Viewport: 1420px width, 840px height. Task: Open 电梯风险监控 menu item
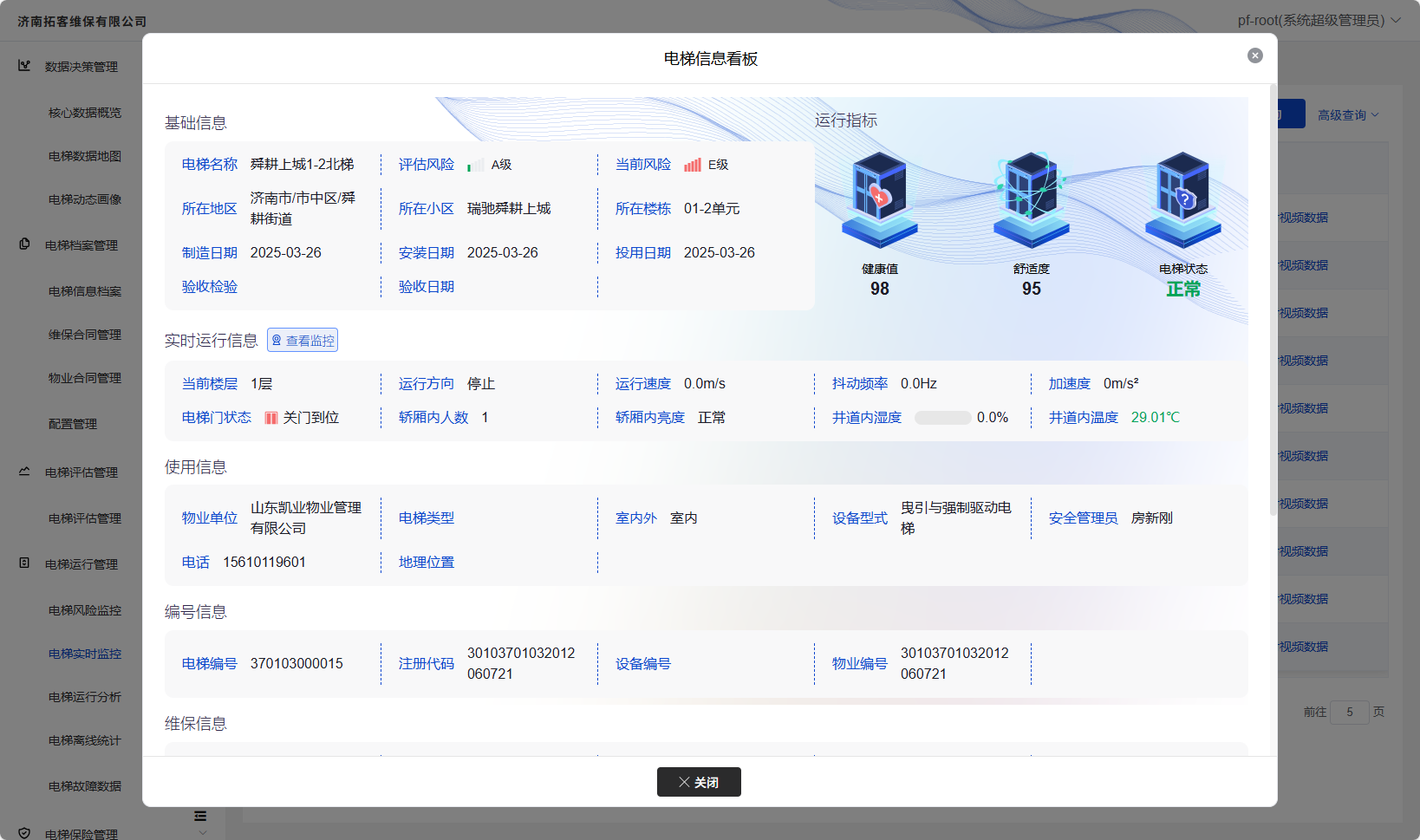tap(85, 610)
